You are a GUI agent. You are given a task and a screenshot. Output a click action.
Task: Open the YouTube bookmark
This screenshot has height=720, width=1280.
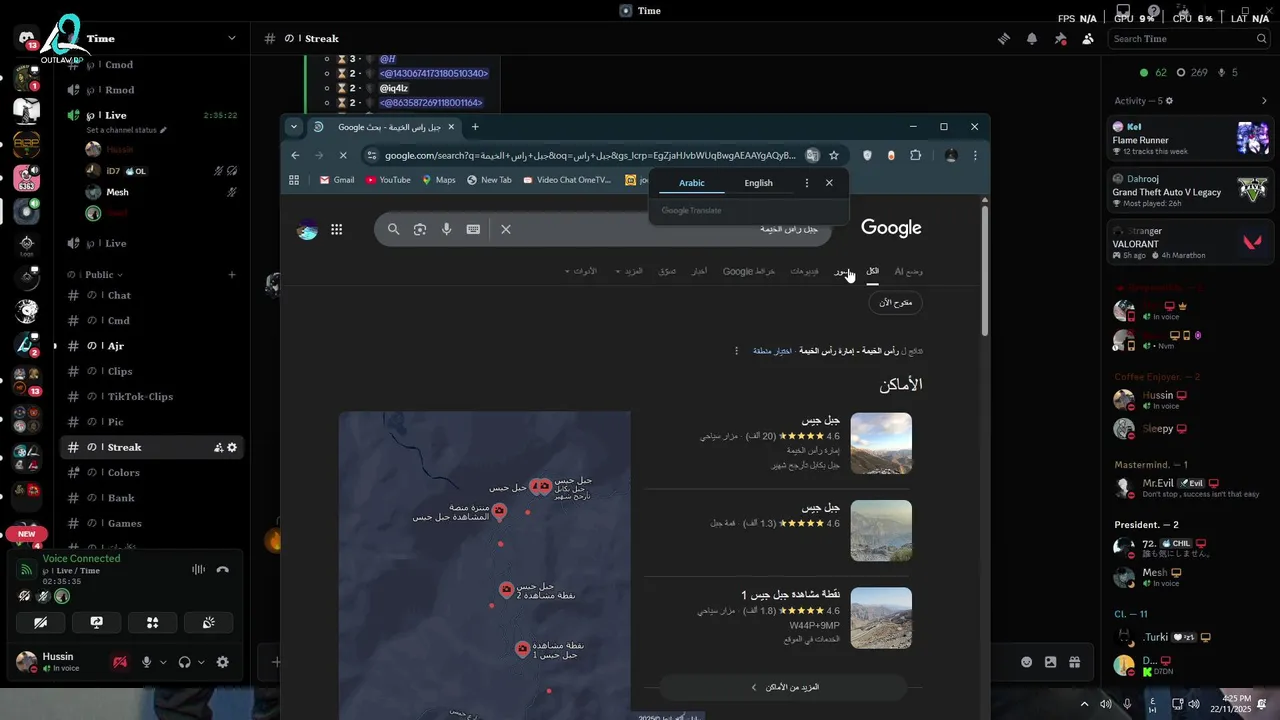pyautogui.click(x=388, y=180)
